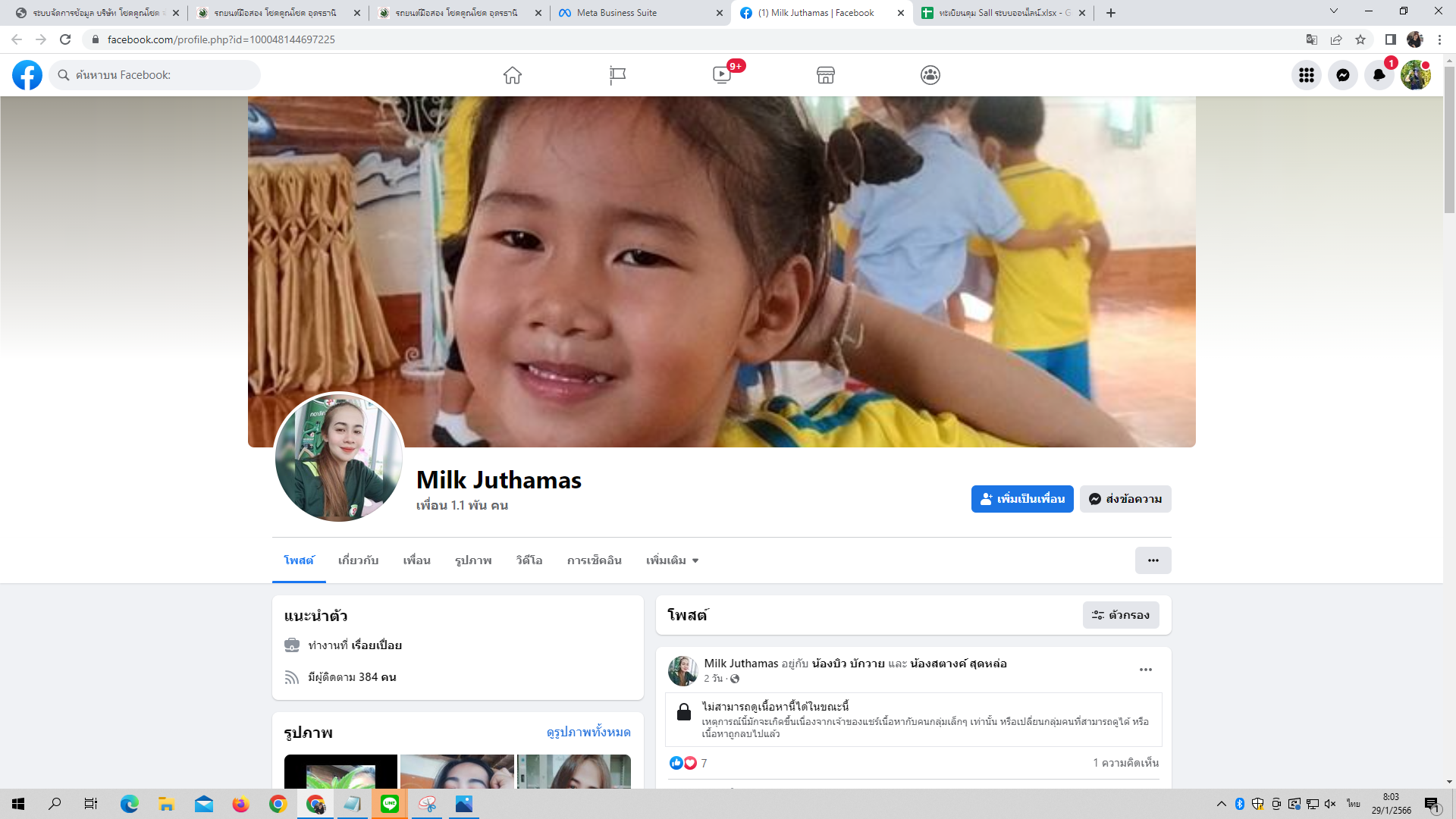Open Facebook Home icon
Viewport: 1456px width, 819px height.
(x=513, y=75)
